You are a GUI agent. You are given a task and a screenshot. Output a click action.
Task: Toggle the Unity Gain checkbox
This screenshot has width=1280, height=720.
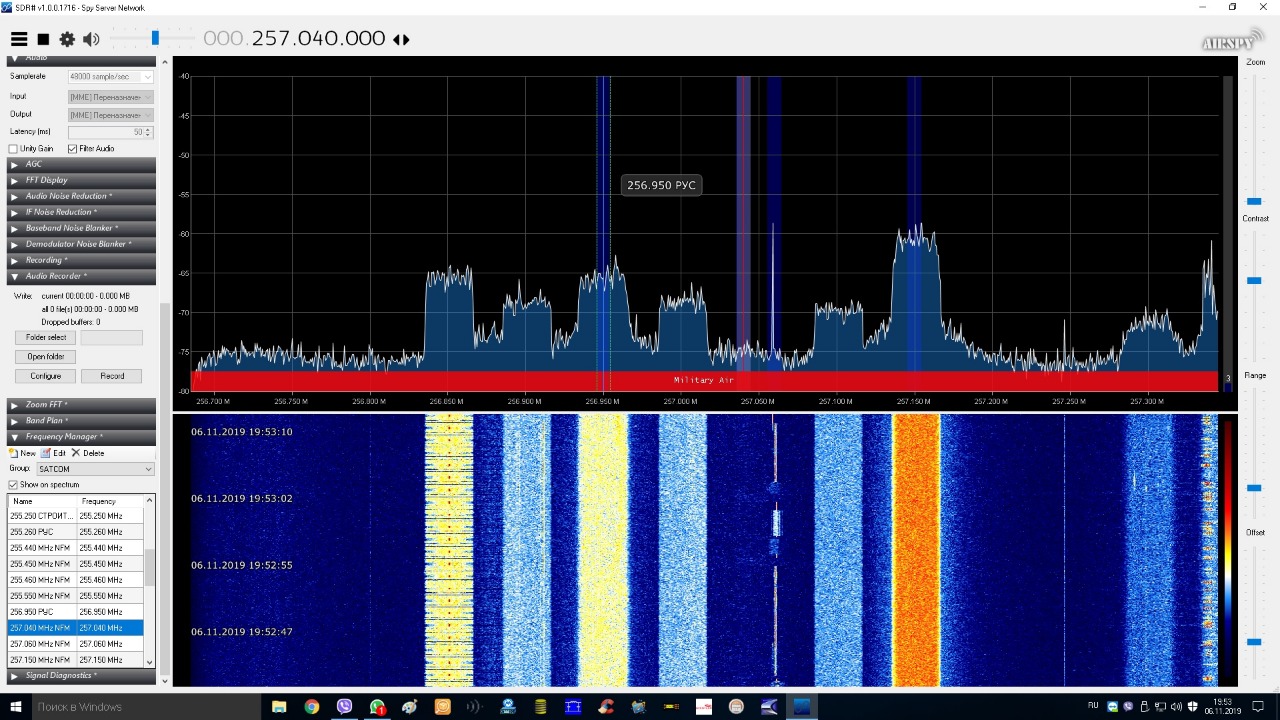click(x=14, y=149)
